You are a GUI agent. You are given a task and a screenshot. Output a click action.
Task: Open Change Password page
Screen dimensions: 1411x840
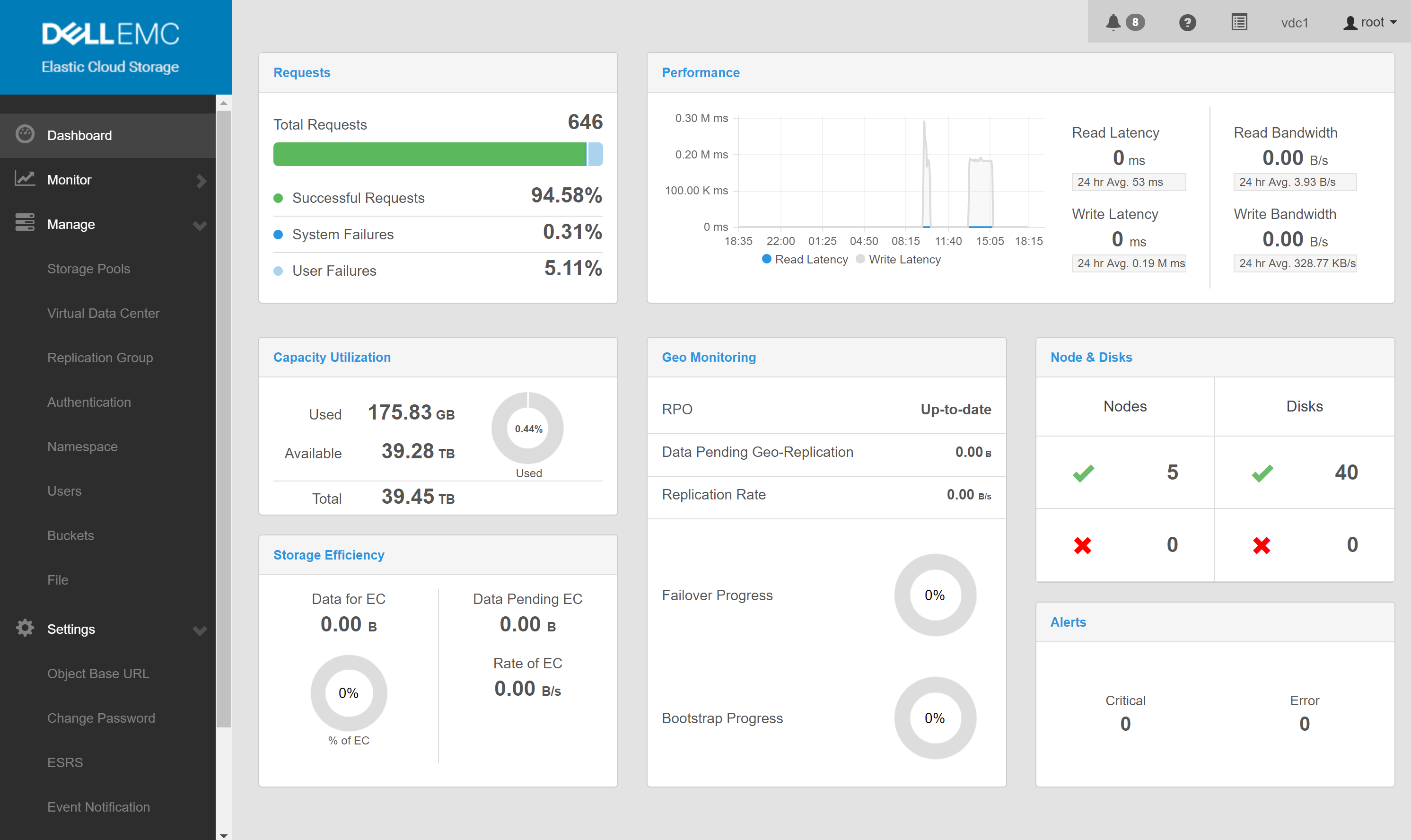coord(101,717)
